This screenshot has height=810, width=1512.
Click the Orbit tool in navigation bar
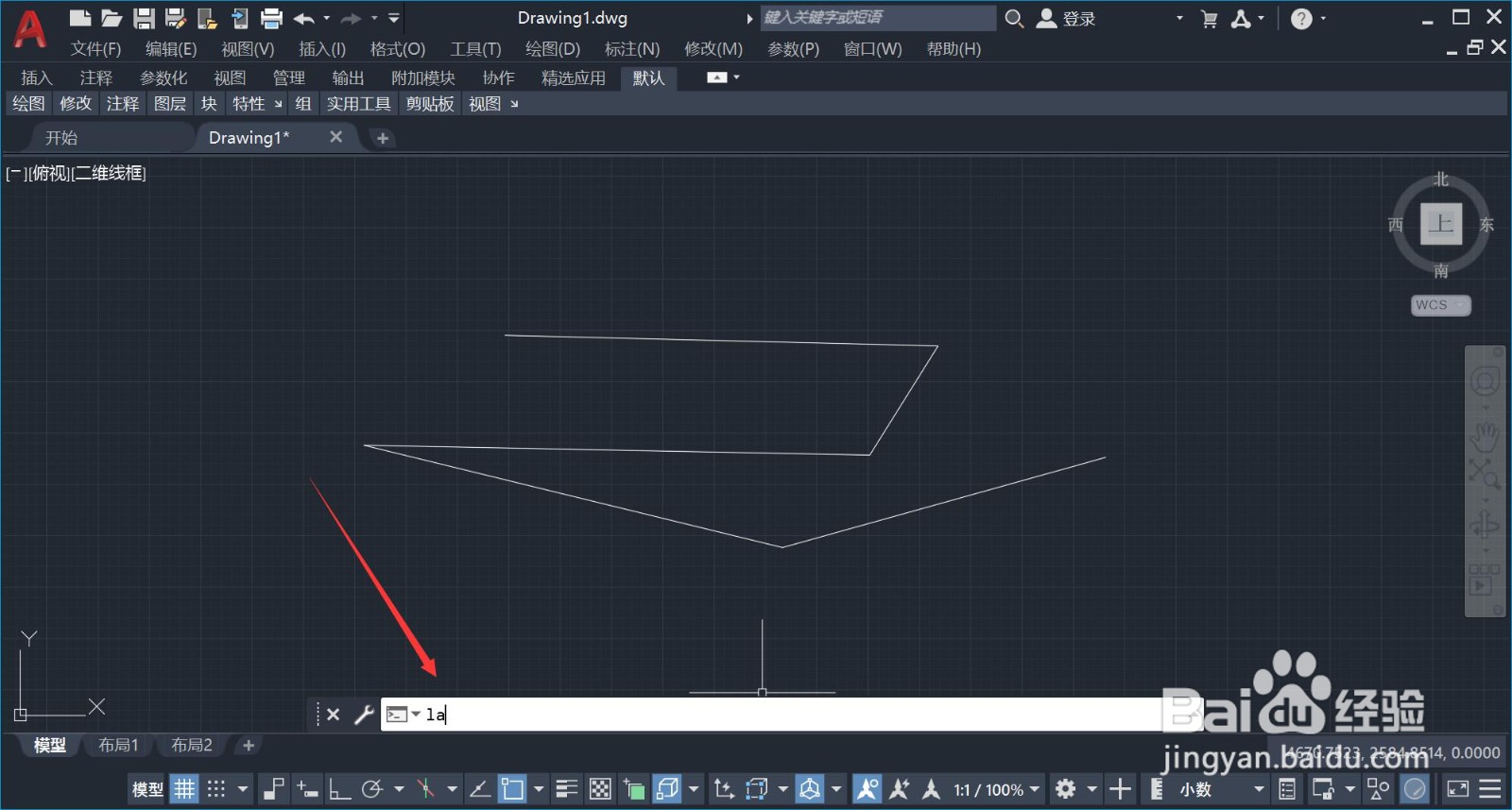tap(1484, 524)
